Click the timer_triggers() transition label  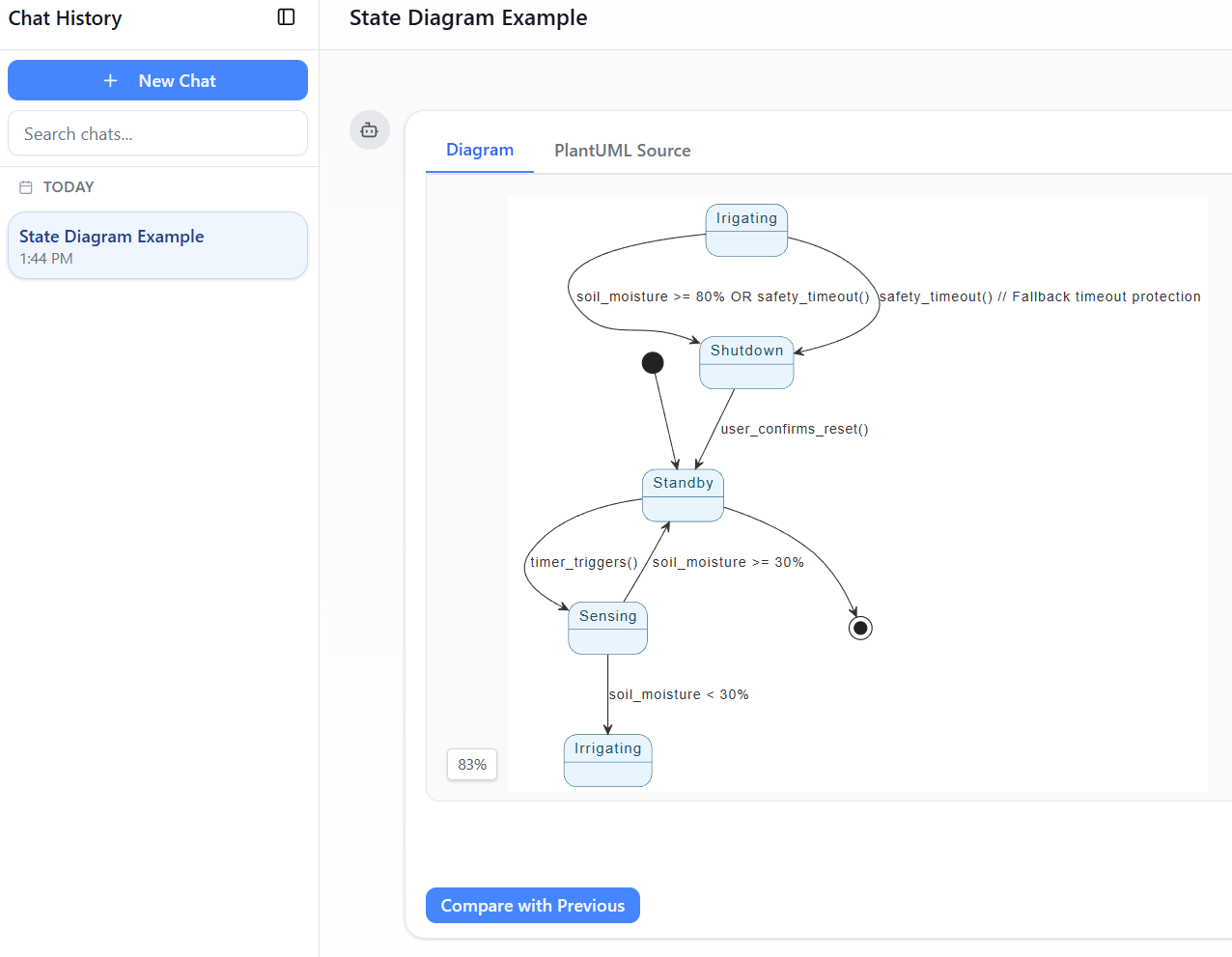point(584,563)
